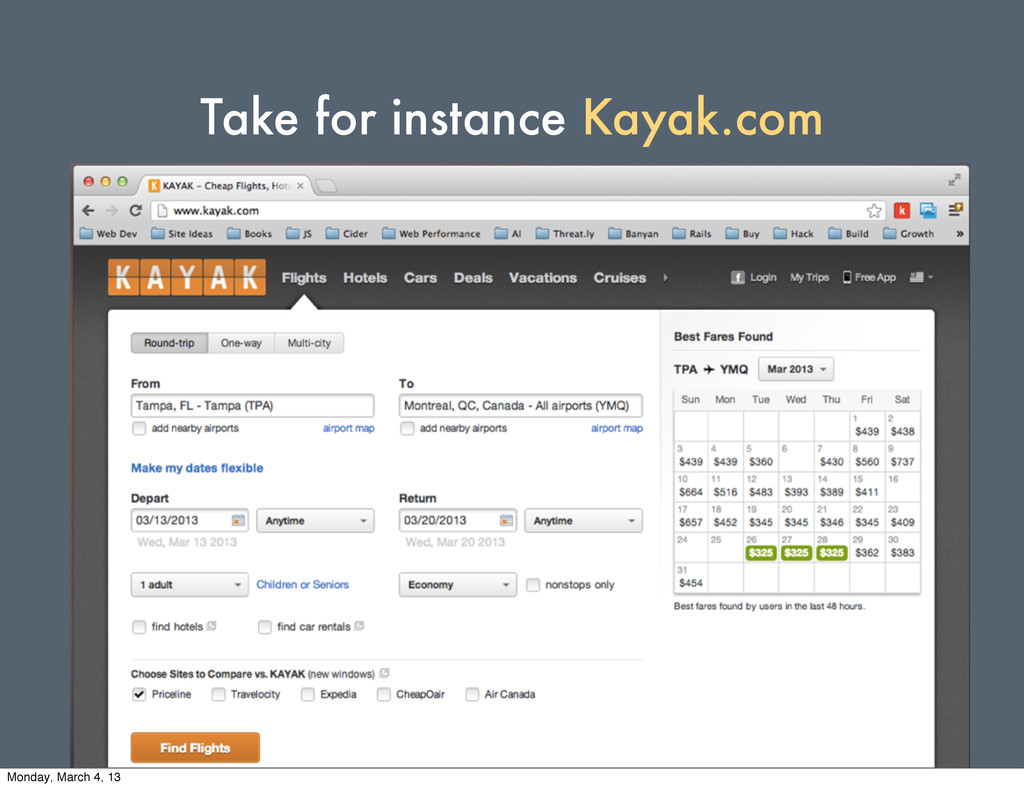Click the browser forward arrow
The image size is (1024, 788).
point(112,210)
